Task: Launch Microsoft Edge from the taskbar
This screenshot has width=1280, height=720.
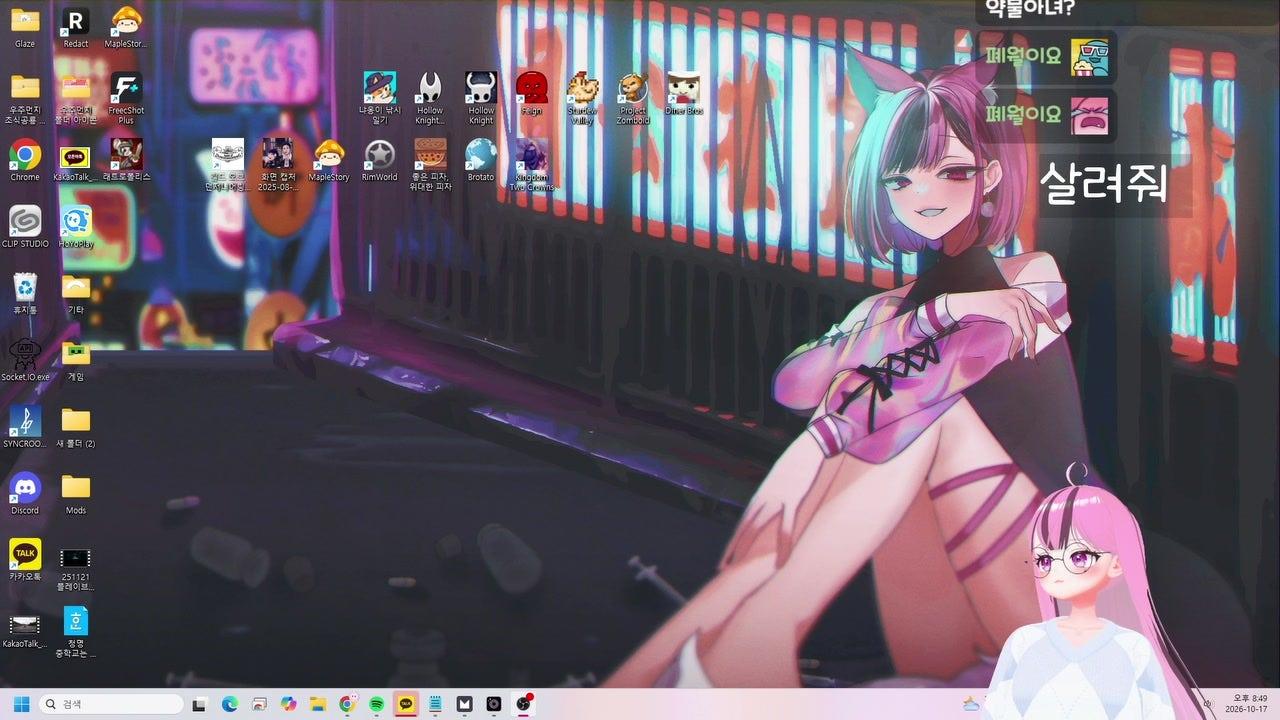Action: pyautogui.click(x=229, y=704)
